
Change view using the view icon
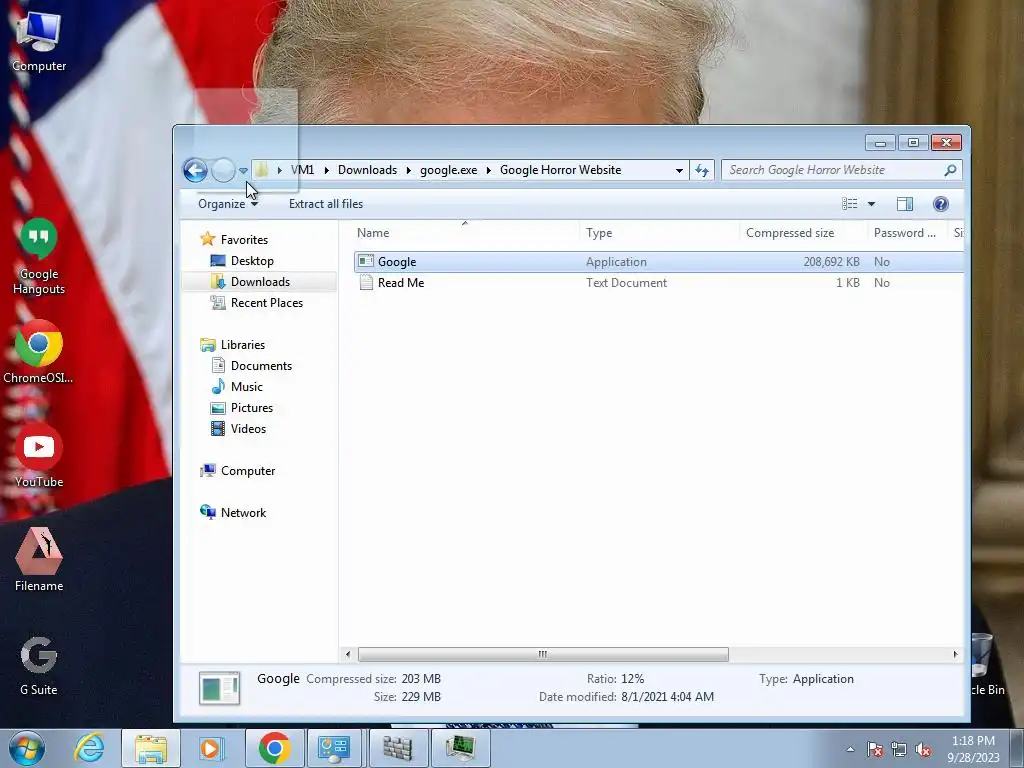850,204
